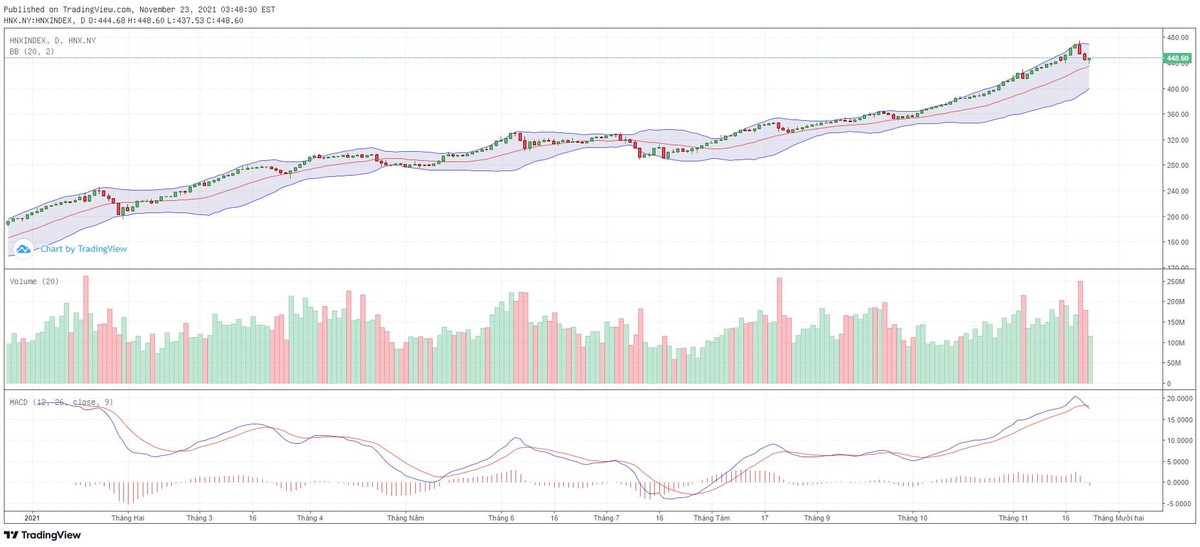The height and width of the screenshot is (547, 1200).
Task: Click the 'Tháng Mười hai' time axis label
Action: (1118, 518)
